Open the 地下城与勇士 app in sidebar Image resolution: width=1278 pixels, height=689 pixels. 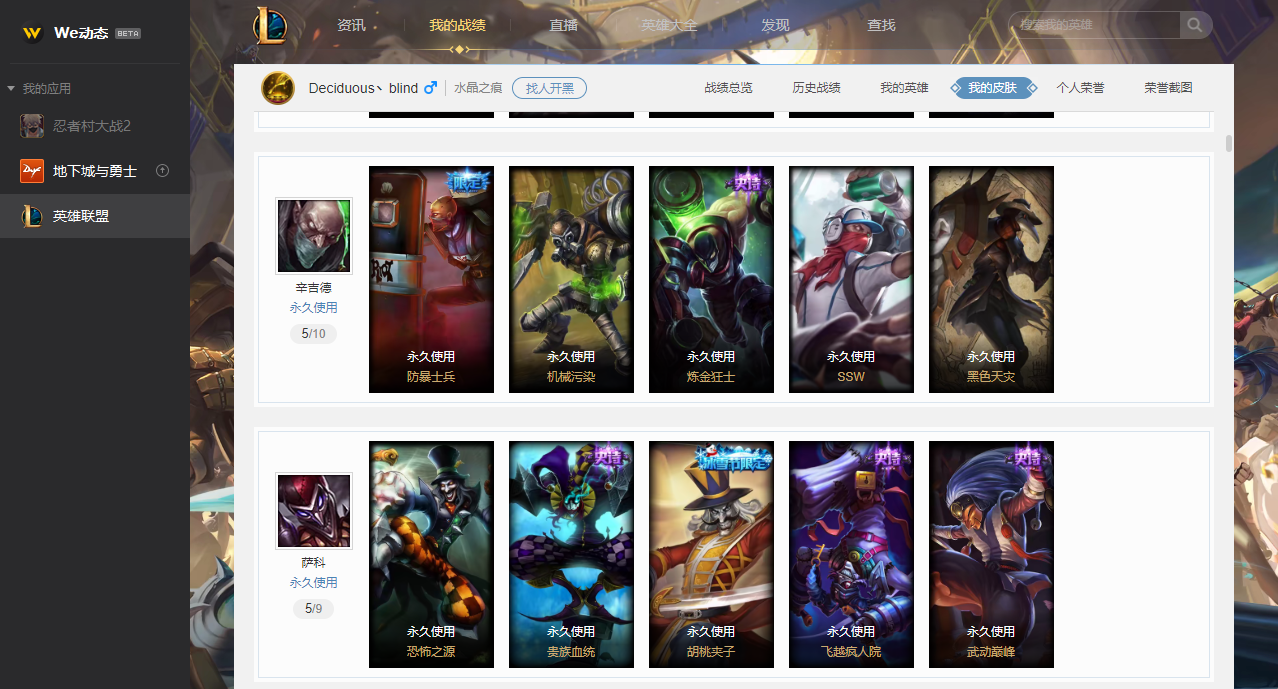95,171
